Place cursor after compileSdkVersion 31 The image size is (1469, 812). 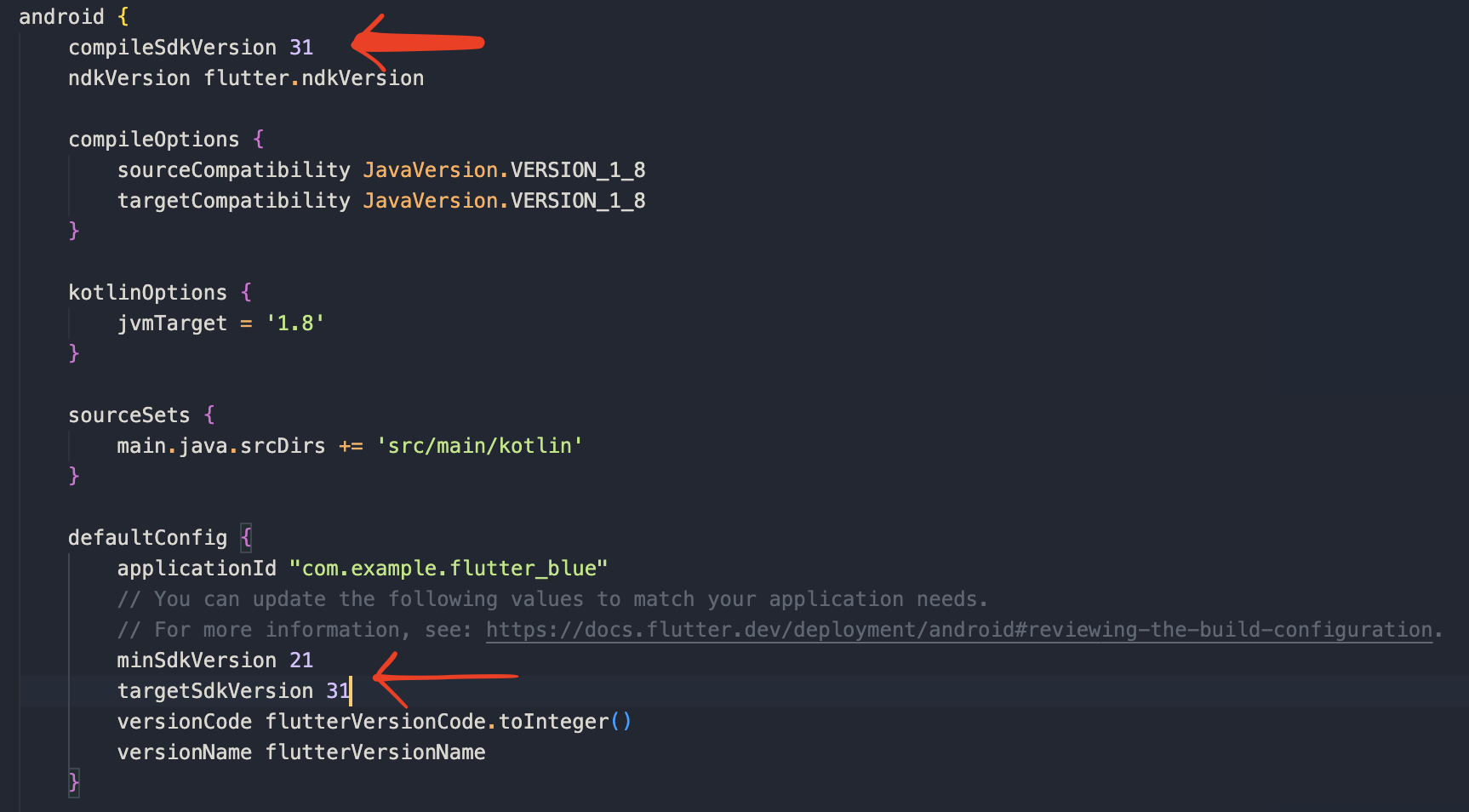coord(314,48)
